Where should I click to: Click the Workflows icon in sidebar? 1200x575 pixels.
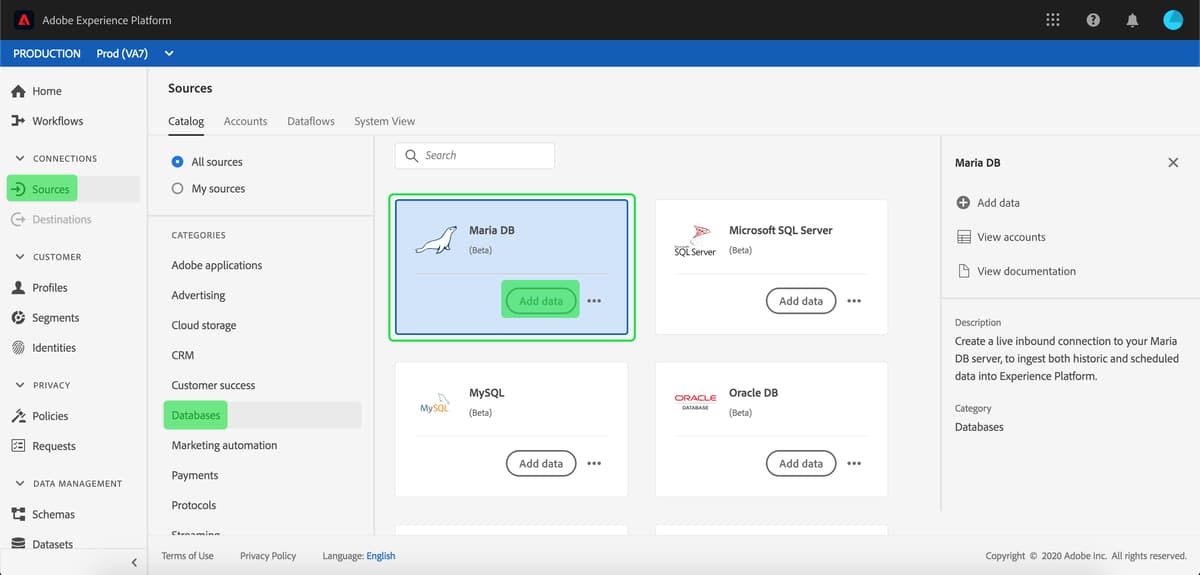tap(18, 121)
